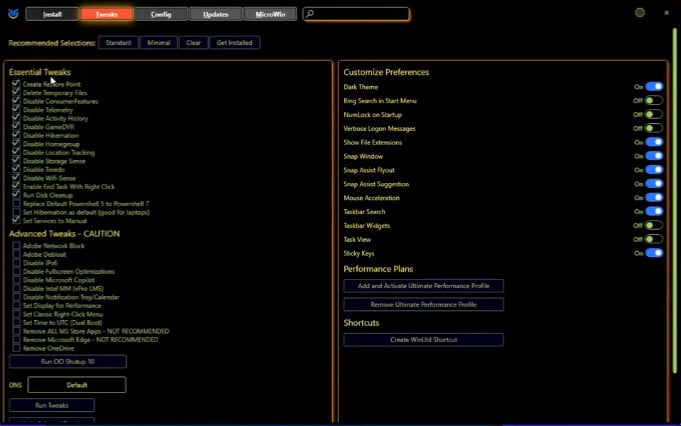Screen dimensions: 681x426
Task: Open the DNS Default dropdown
Action: [77, 385]
